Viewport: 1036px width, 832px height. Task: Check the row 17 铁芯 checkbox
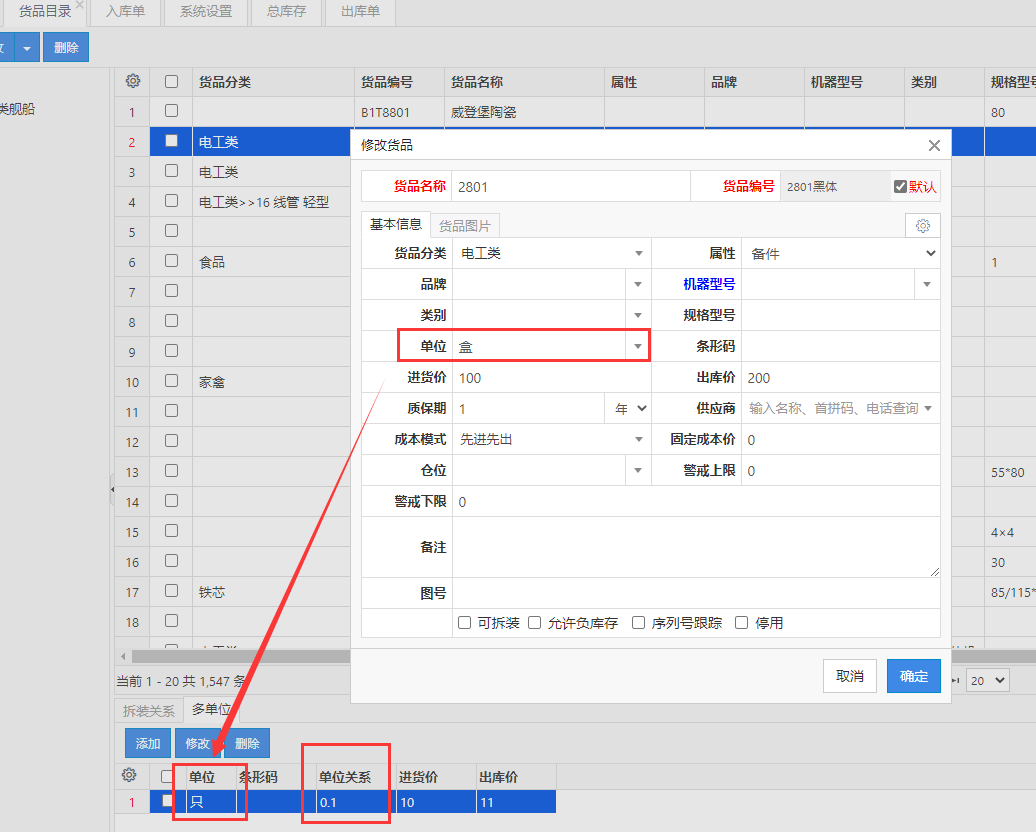172,590
